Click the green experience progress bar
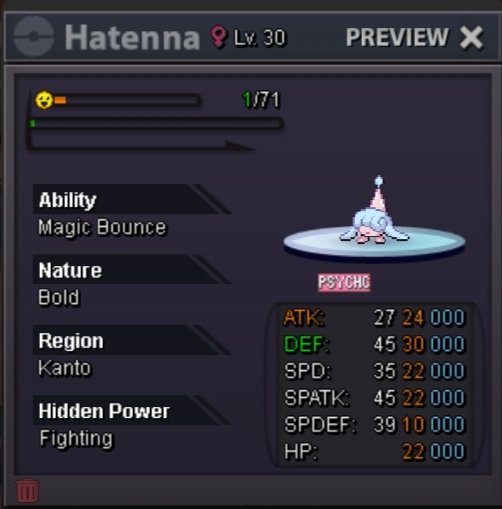Viewport: 502px width, 509px height. [156, 124]
